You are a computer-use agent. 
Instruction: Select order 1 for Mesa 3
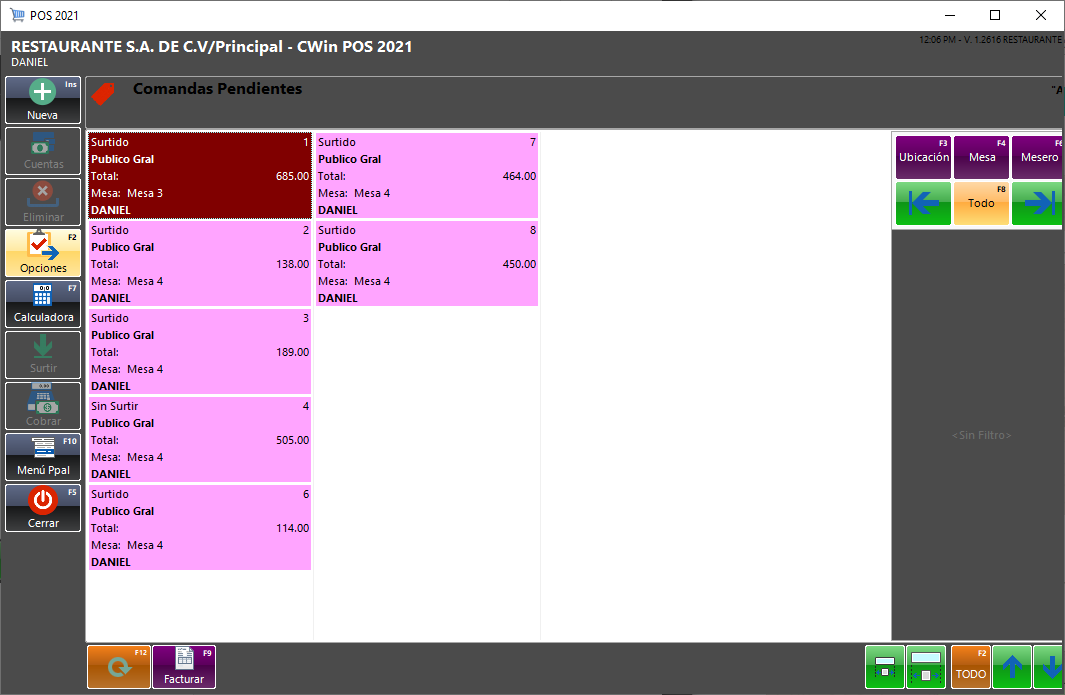(200, 176)
